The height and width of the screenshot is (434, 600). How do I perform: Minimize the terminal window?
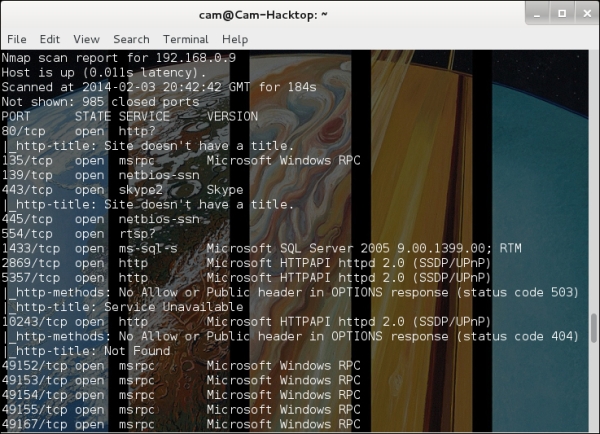click(x=539, y=14)
